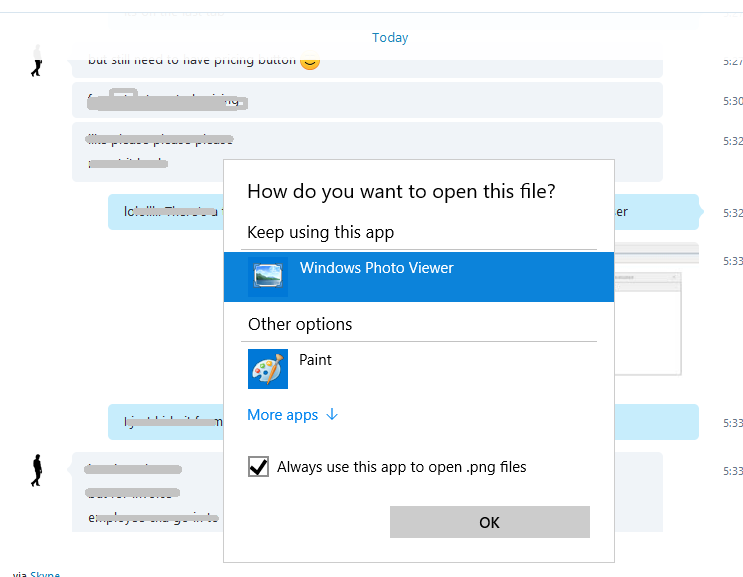Click the upper contact avatar in Skype chat
The height and width of the screenshot is (577, 743).
[36, 61]
